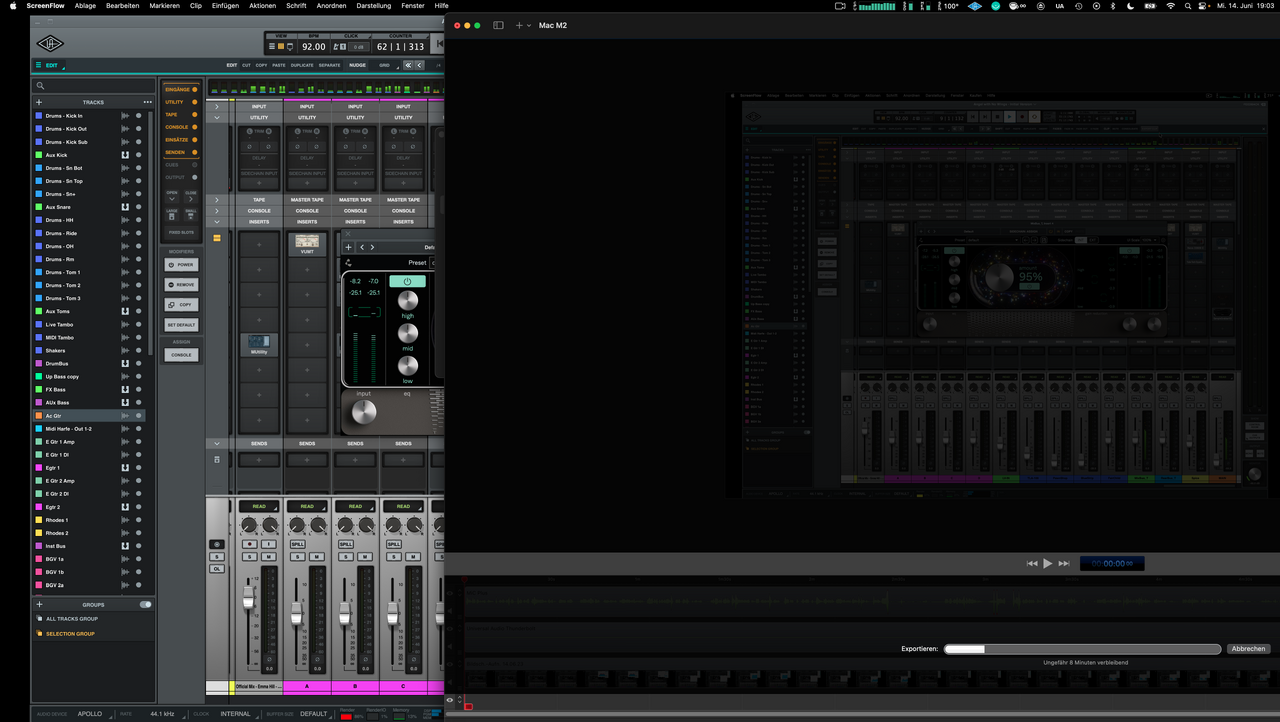
Task: Open the Bearbeiten menu
Action: click(x=122, y=6)
